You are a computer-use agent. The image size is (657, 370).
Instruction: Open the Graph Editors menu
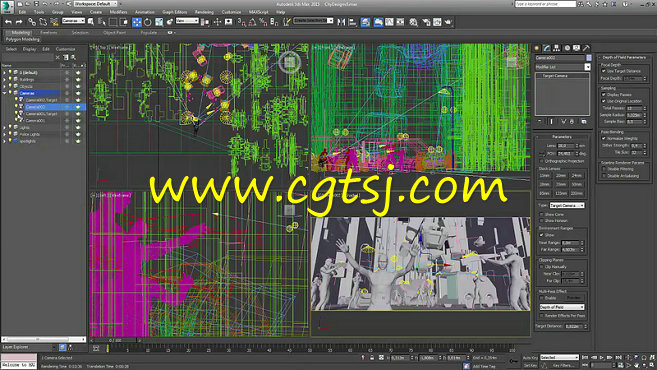pyautogui.click(x=175, y=12)
